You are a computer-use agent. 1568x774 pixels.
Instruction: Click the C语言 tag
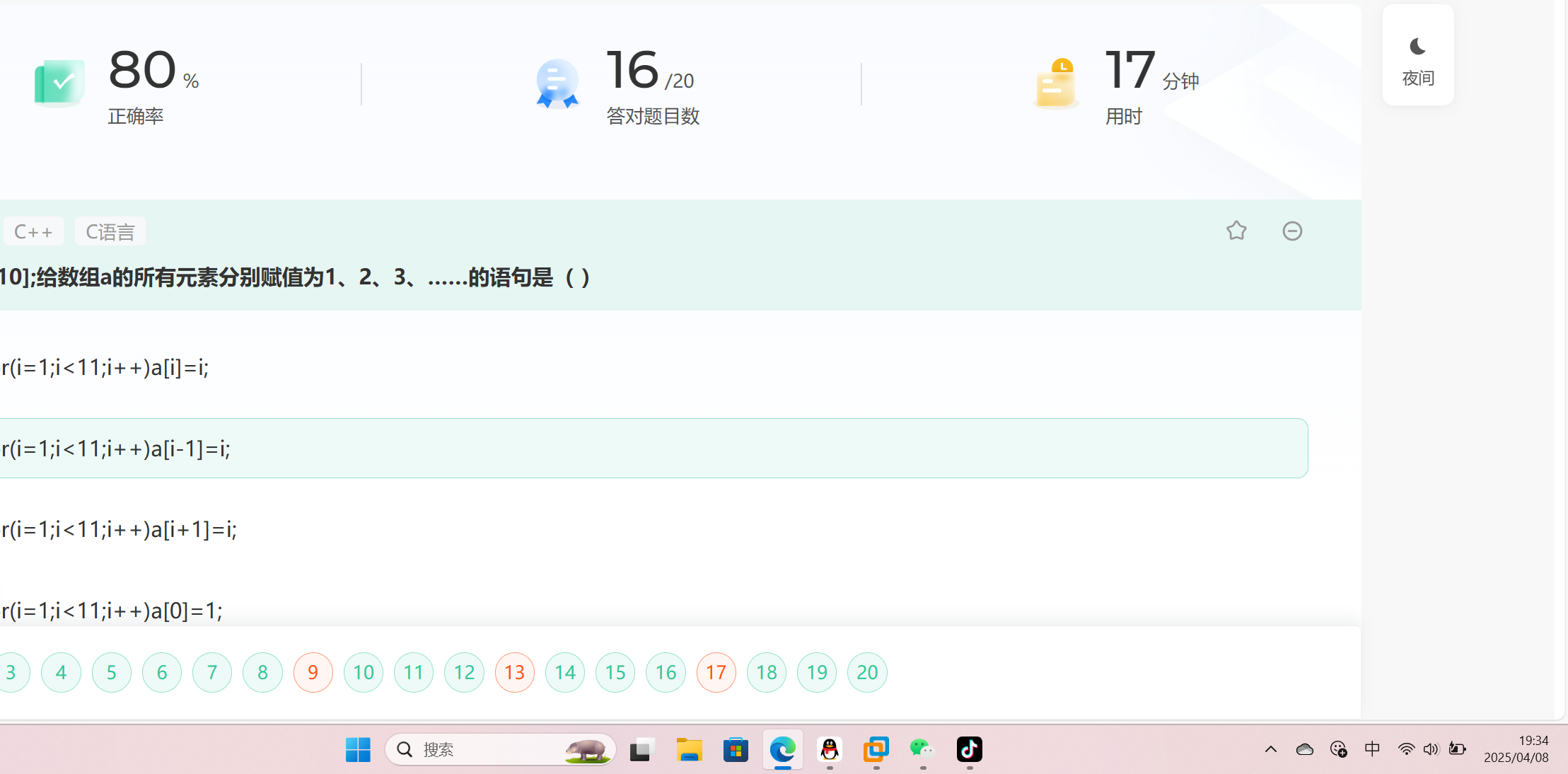point(110,231)
